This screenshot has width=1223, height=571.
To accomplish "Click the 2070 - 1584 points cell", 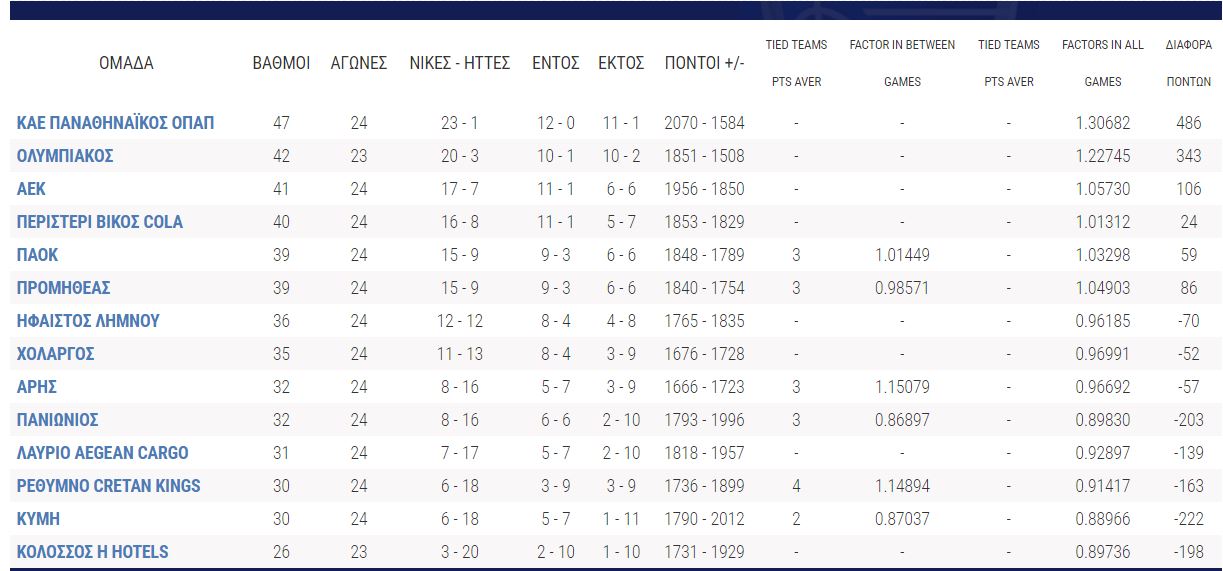I will point(704,123).
